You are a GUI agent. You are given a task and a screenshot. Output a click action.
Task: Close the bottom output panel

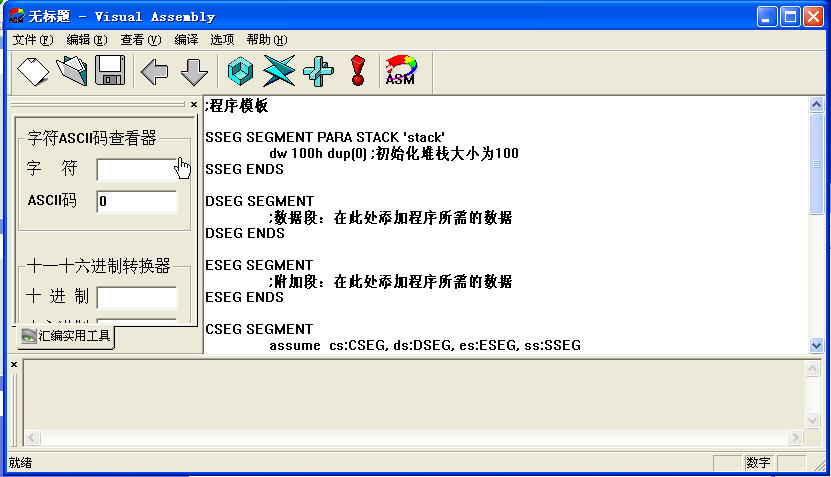14,365
